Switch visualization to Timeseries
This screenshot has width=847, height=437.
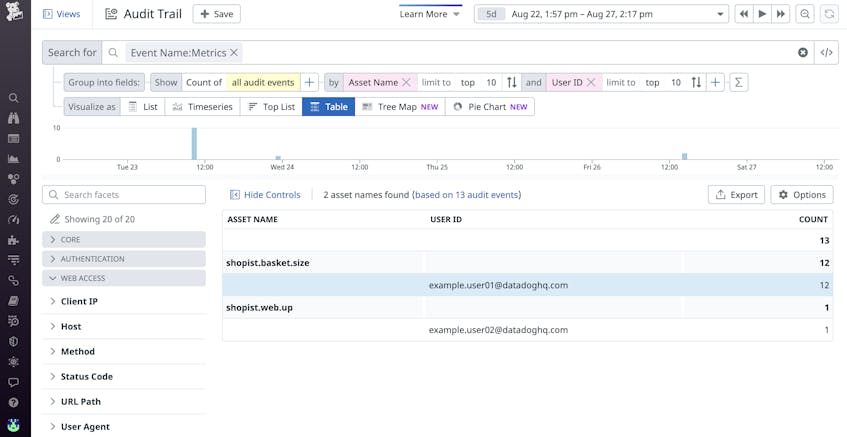[203, 106]
